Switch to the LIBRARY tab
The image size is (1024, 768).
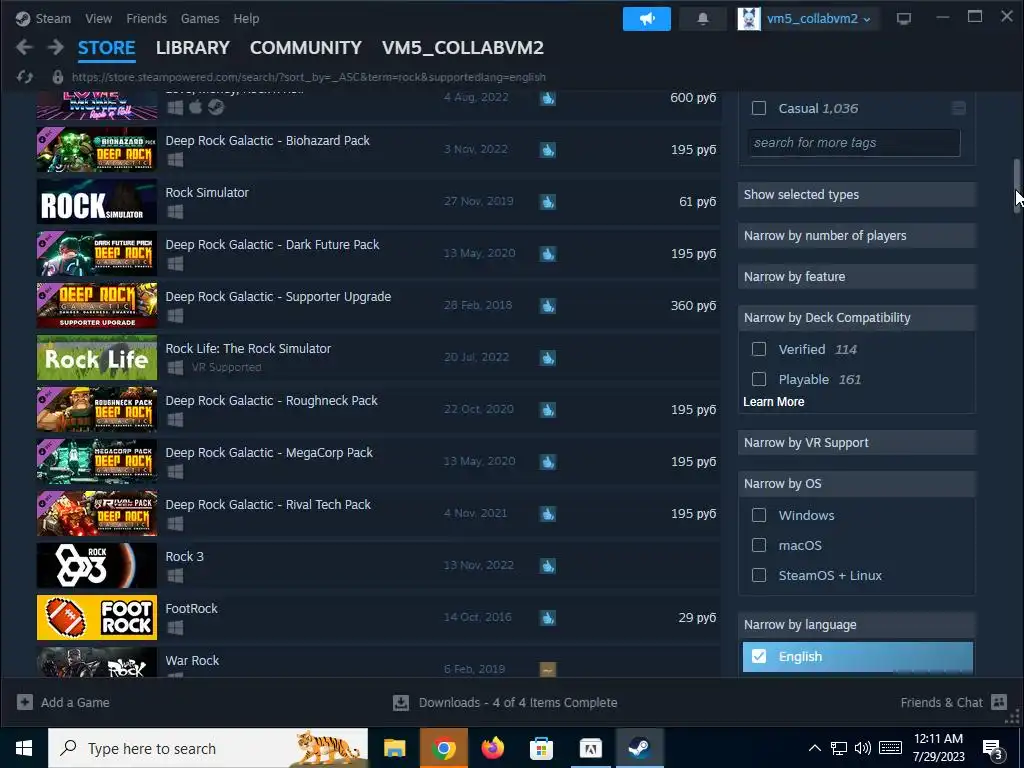click(x=193, y=48)
